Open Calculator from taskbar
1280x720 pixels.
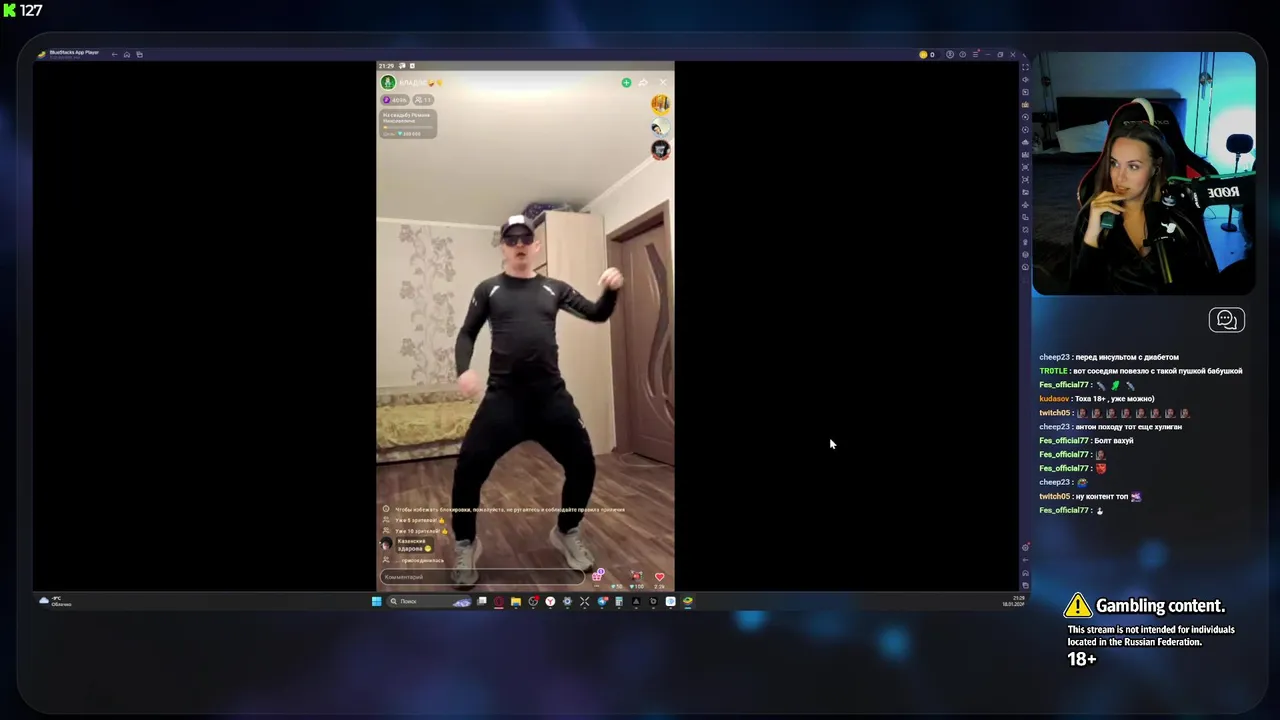[619, 601]
